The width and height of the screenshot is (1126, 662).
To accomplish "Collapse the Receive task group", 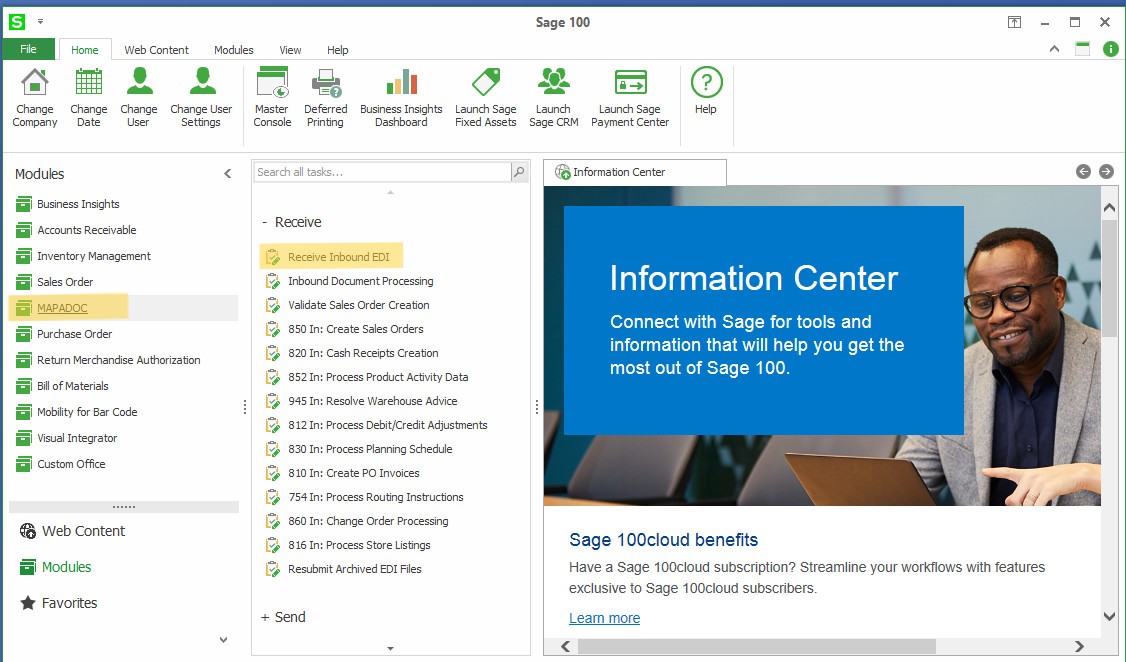I will click(x=264, y=223).
